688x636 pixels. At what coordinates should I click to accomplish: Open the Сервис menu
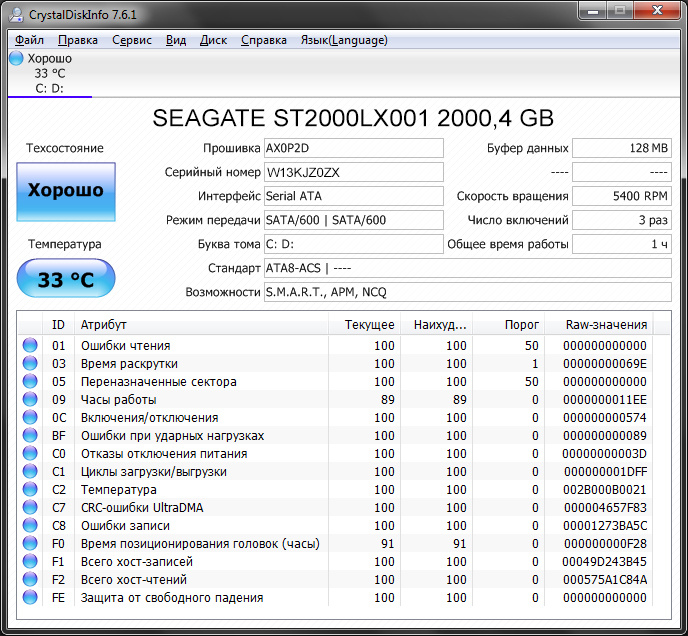point(132,40)
